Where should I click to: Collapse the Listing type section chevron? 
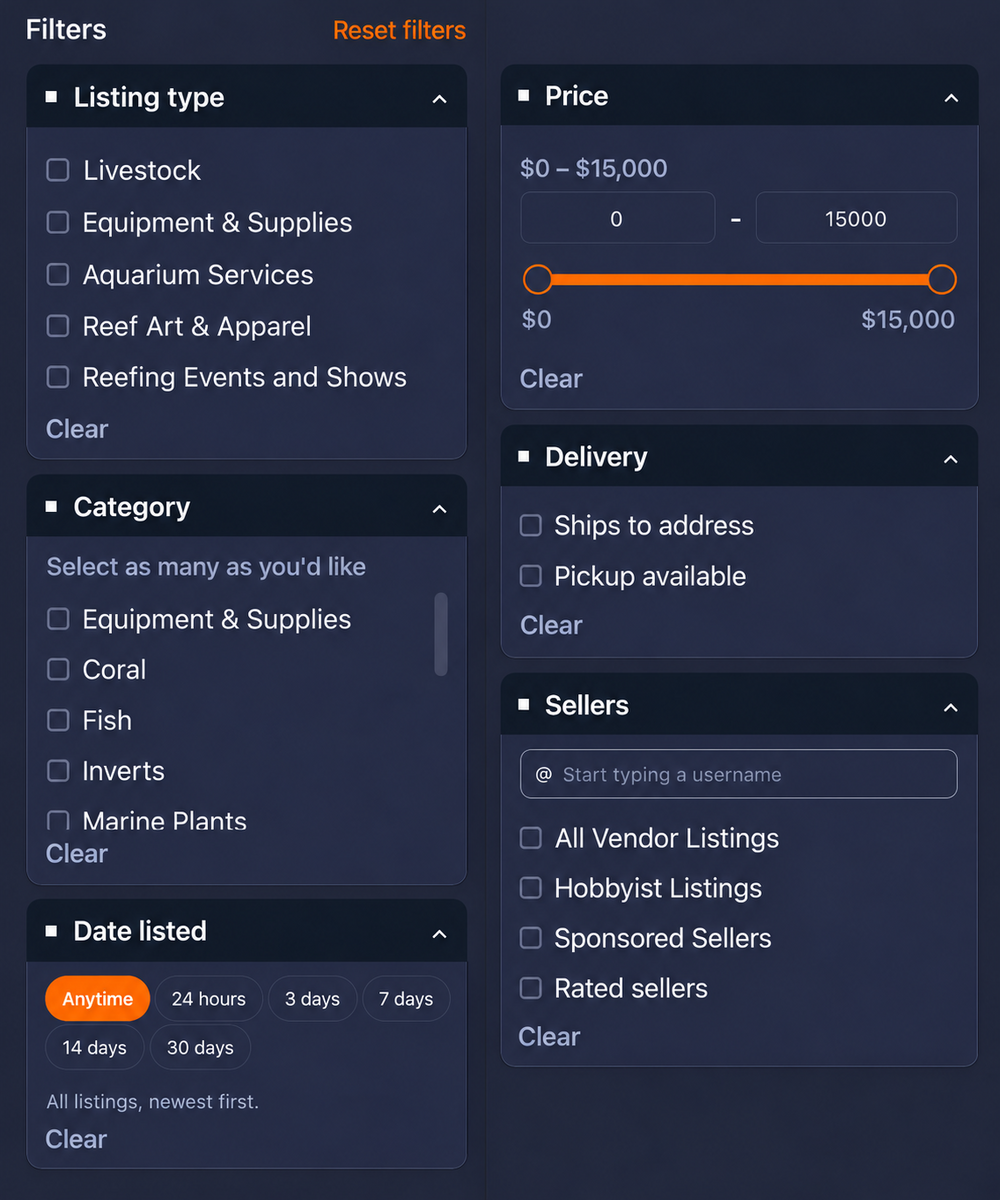coord(439,99)
